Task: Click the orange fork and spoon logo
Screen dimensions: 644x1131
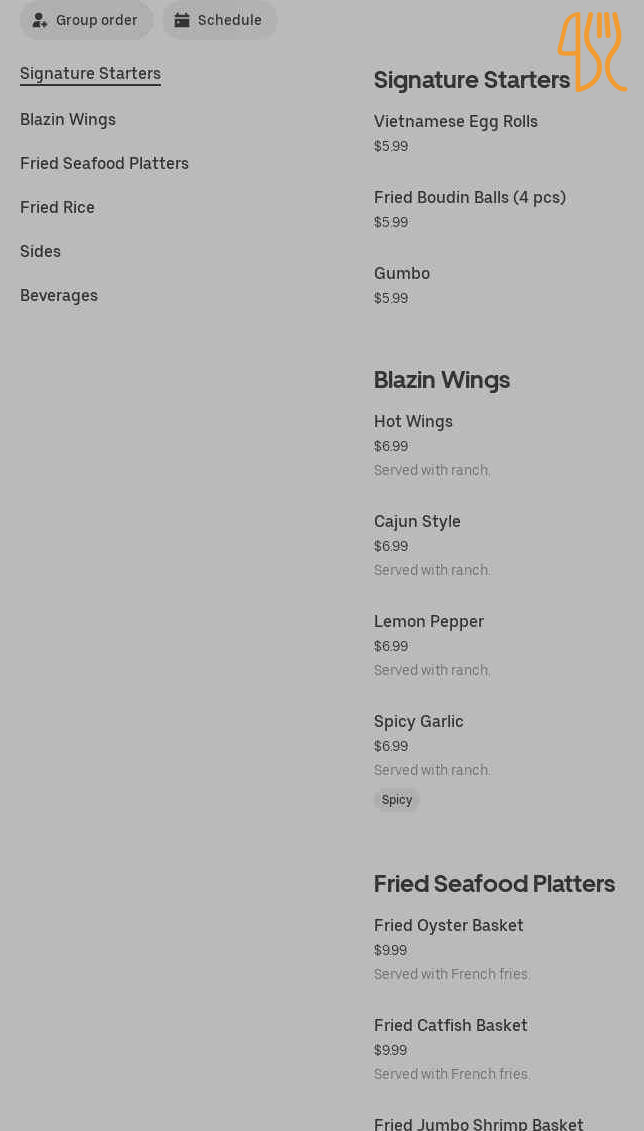Action: click(592, 51)
